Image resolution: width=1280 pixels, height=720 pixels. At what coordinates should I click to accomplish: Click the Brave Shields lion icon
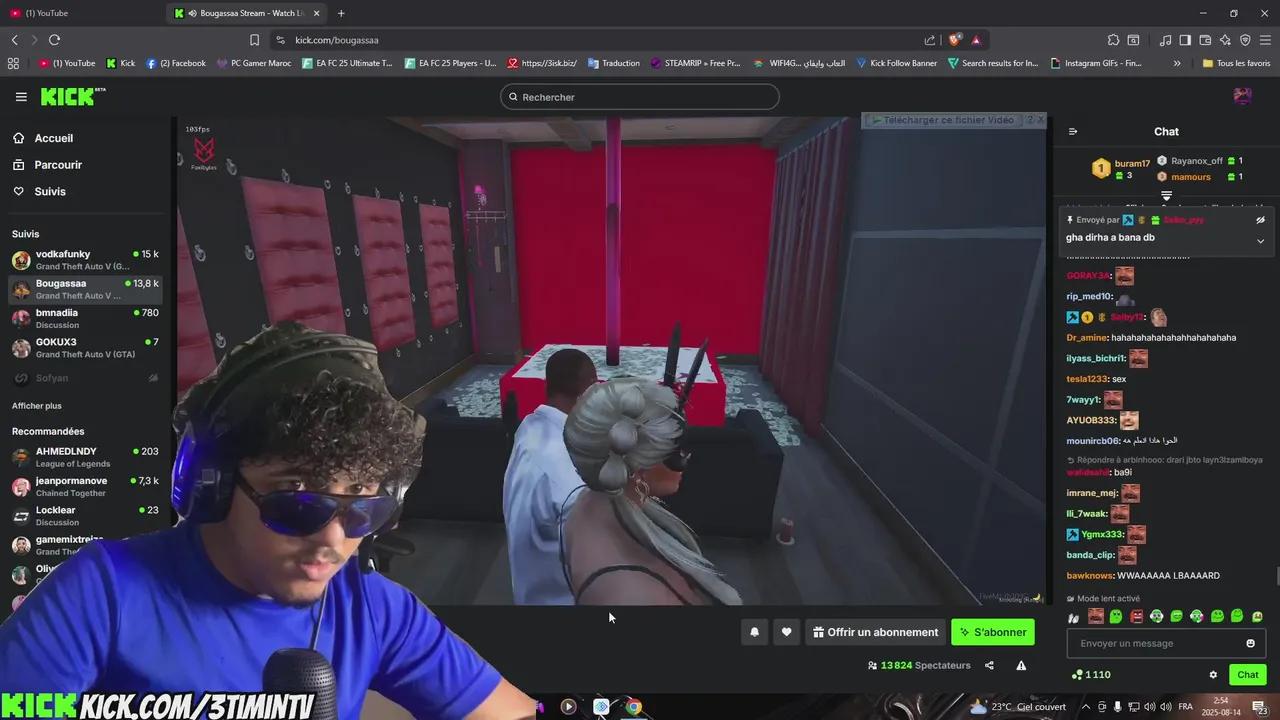[x=955, y=40]
